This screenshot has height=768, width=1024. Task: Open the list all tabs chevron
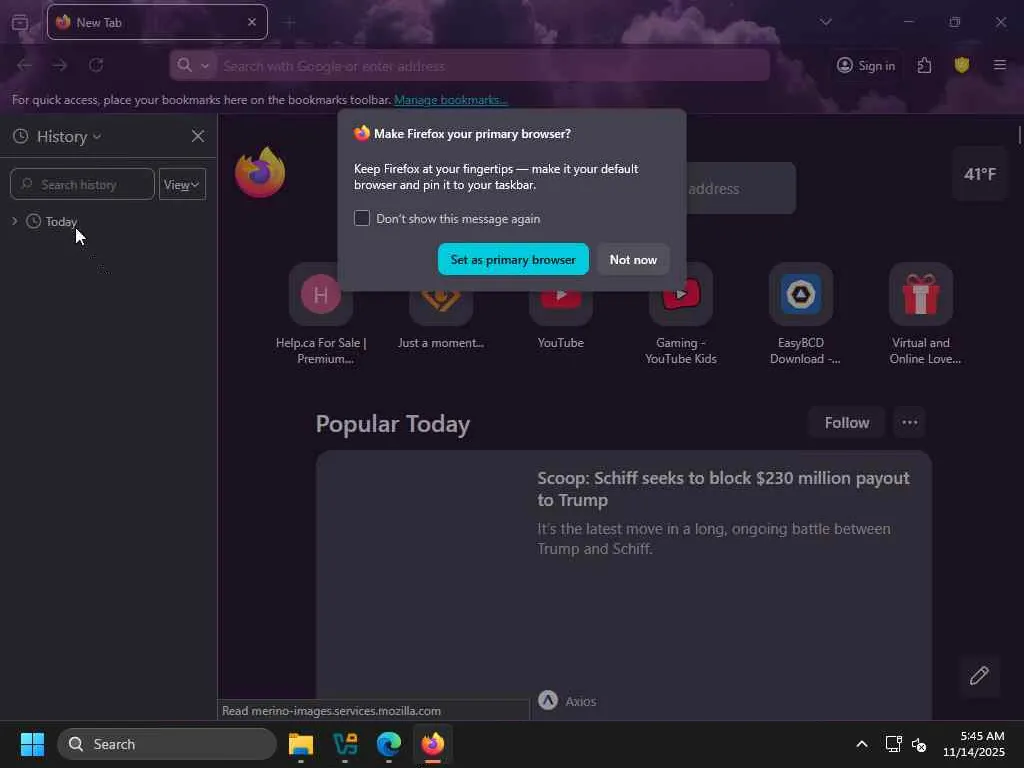pos(825,22)
